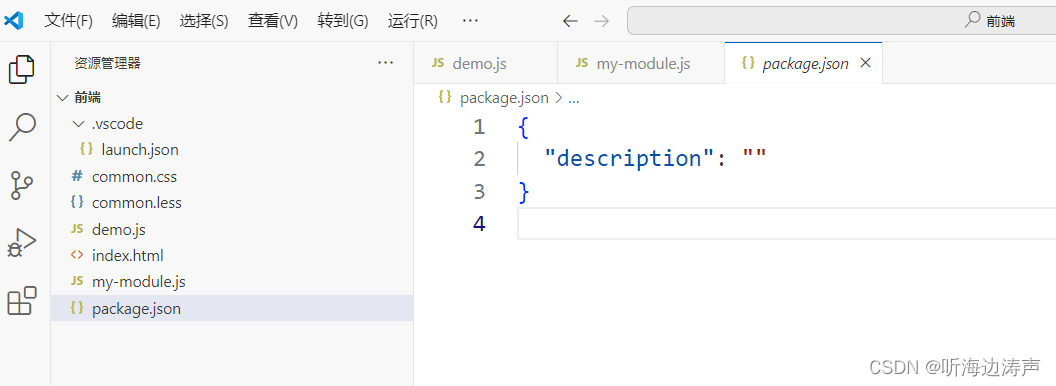Screen dimensions: 1056x386
Task: Collapse the 前端 root folder
Action: point(63,98)
